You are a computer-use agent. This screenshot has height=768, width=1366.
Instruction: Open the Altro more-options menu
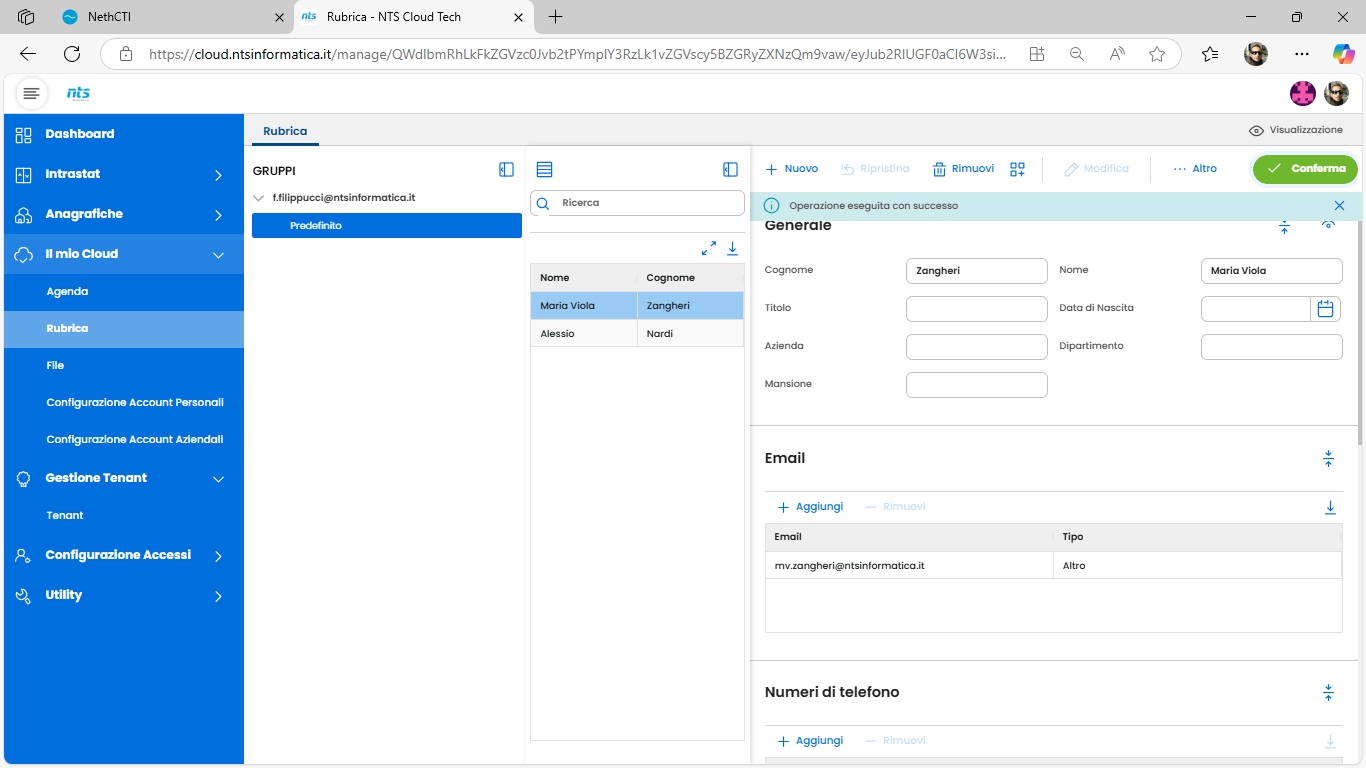(1195, 169)
